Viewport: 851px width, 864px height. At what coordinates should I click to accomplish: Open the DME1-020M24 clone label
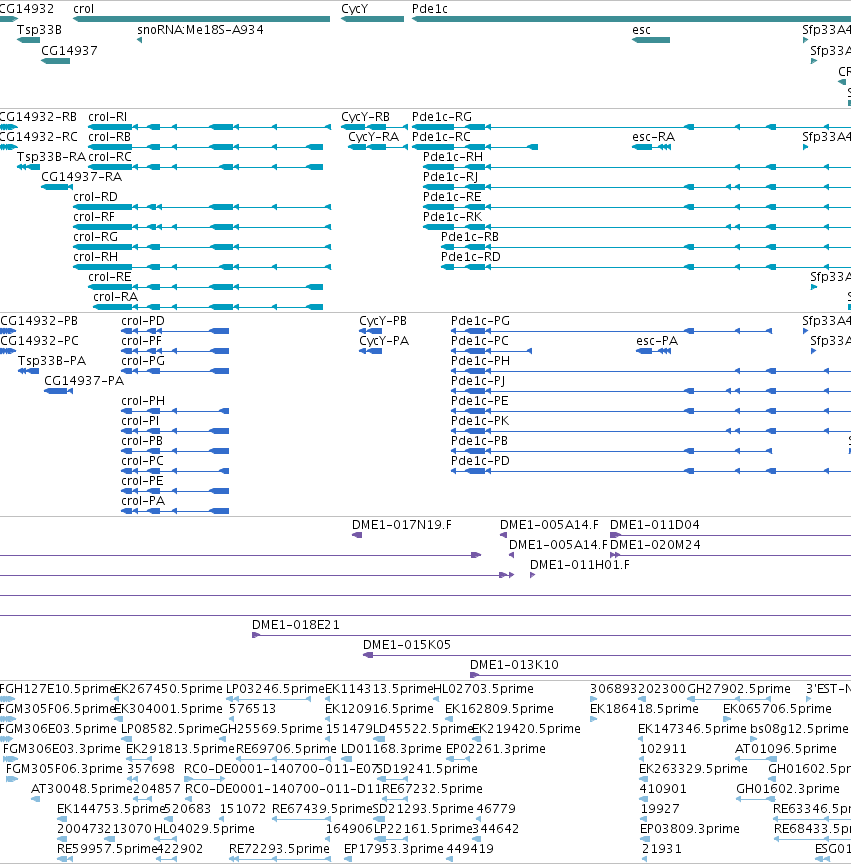click(655, 545)
